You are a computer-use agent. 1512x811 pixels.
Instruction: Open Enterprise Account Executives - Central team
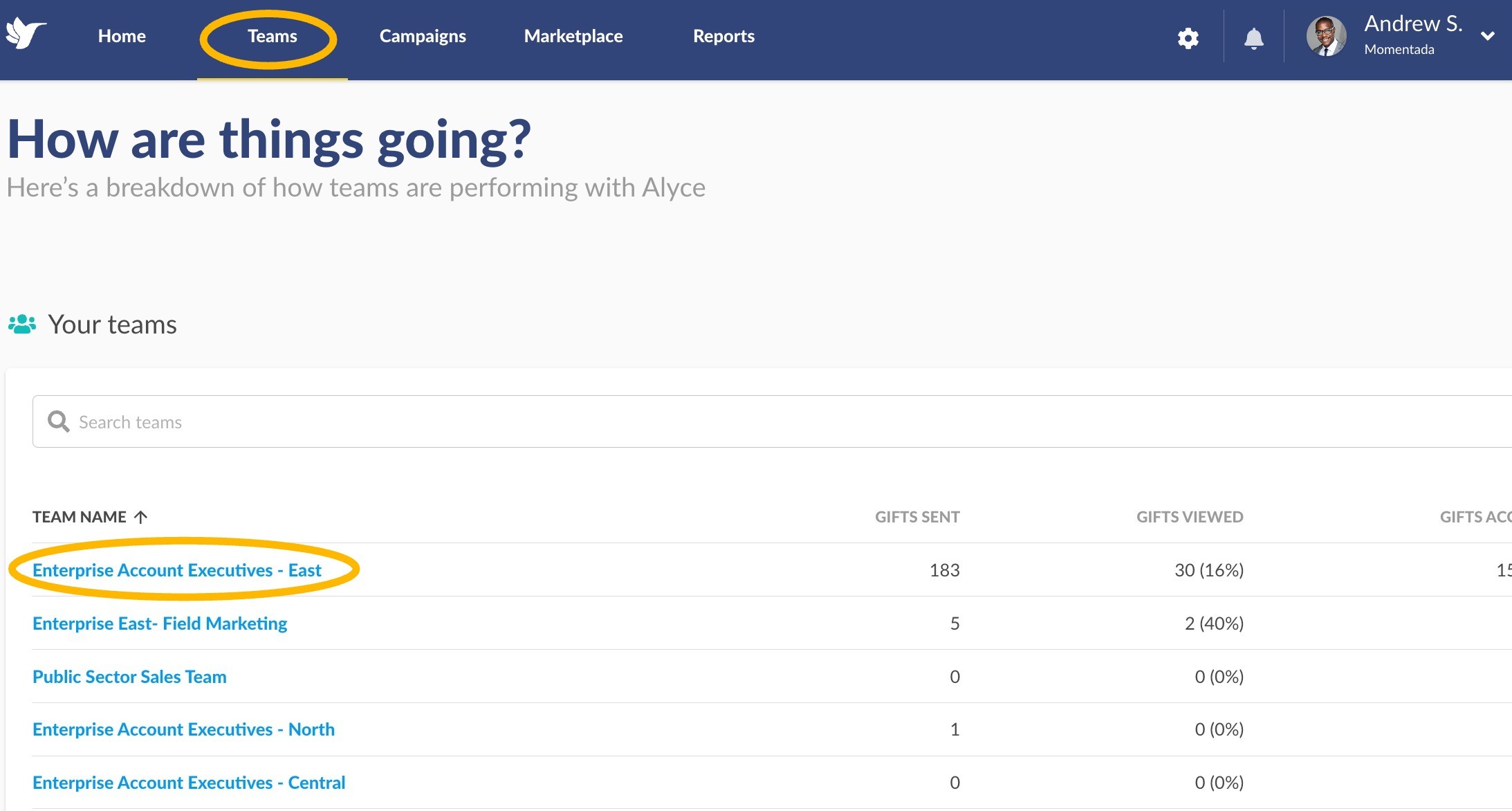pos(189,783)
